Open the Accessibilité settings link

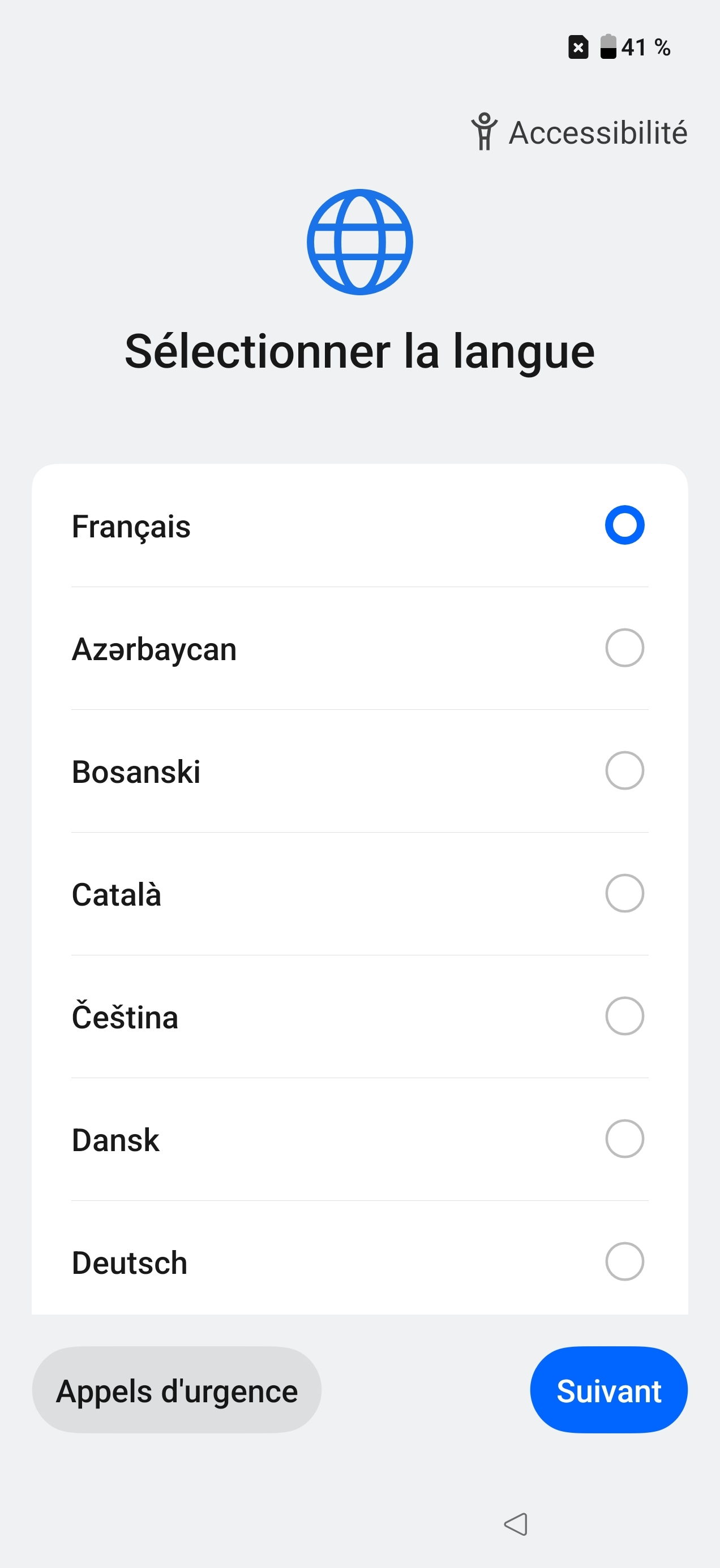click(597, 133)
